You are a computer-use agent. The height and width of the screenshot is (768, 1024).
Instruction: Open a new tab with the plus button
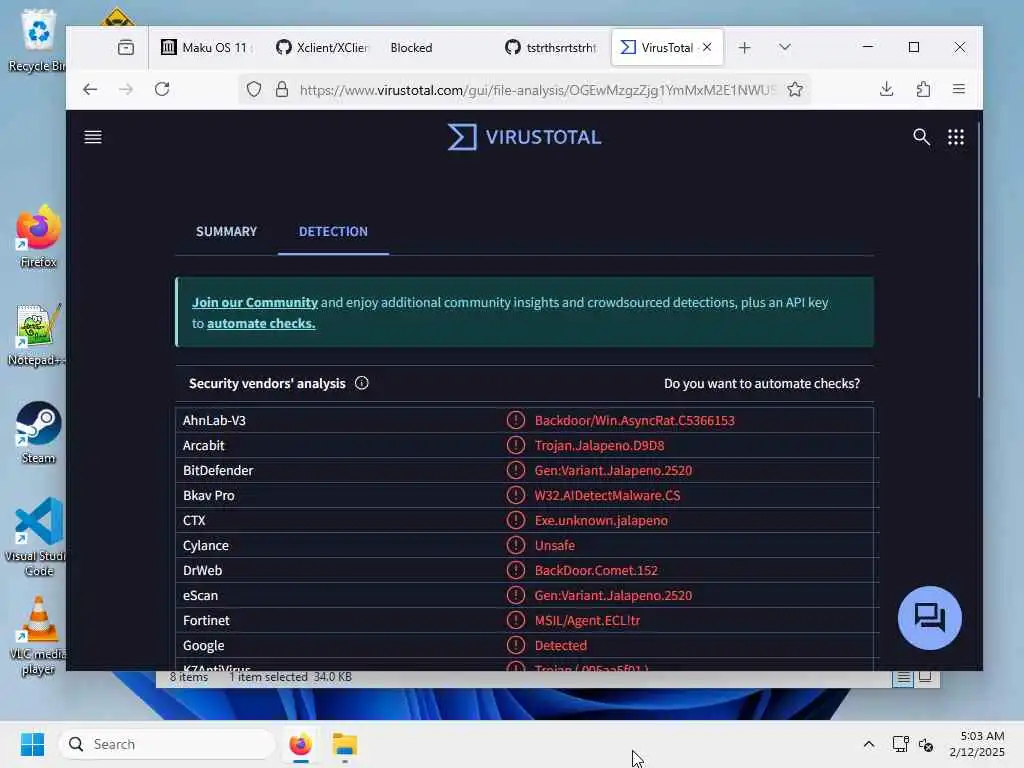pos(744,47)
